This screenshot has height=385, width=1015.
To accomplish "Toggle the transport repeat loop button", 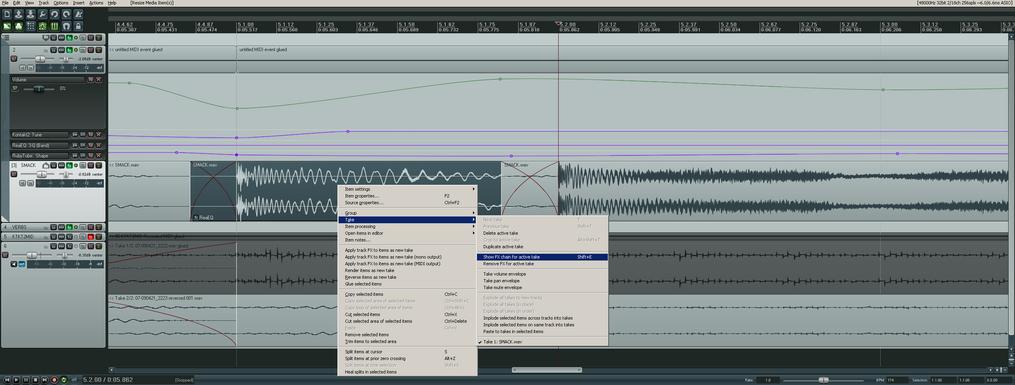I will coord(63,380).
